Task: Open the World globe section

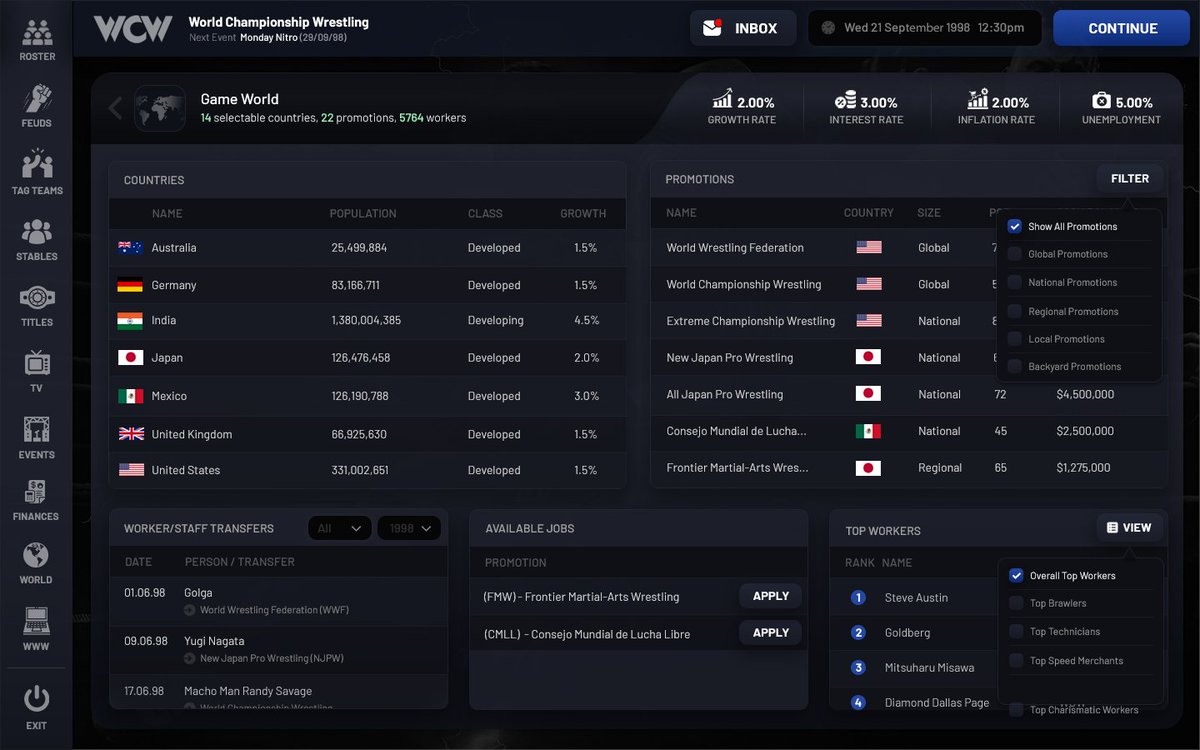Action: coord(37,563)
